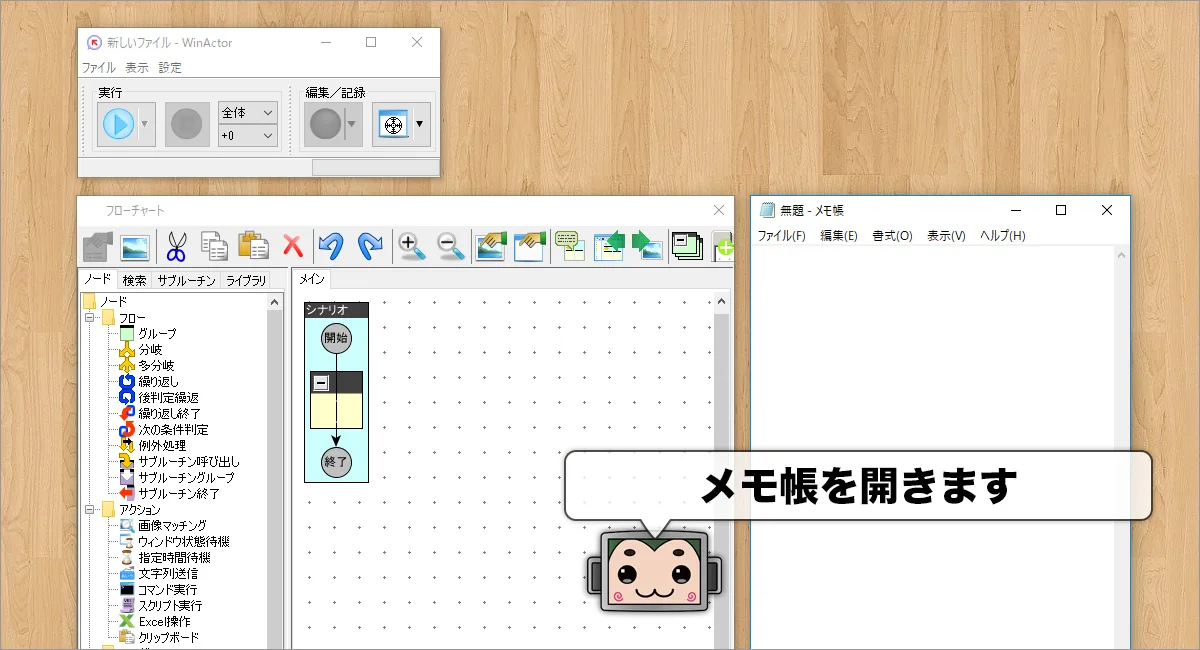Select the サブルーチン呼び出し node
The width and height of the screenshot is (1200, 650).
[189, 462]
